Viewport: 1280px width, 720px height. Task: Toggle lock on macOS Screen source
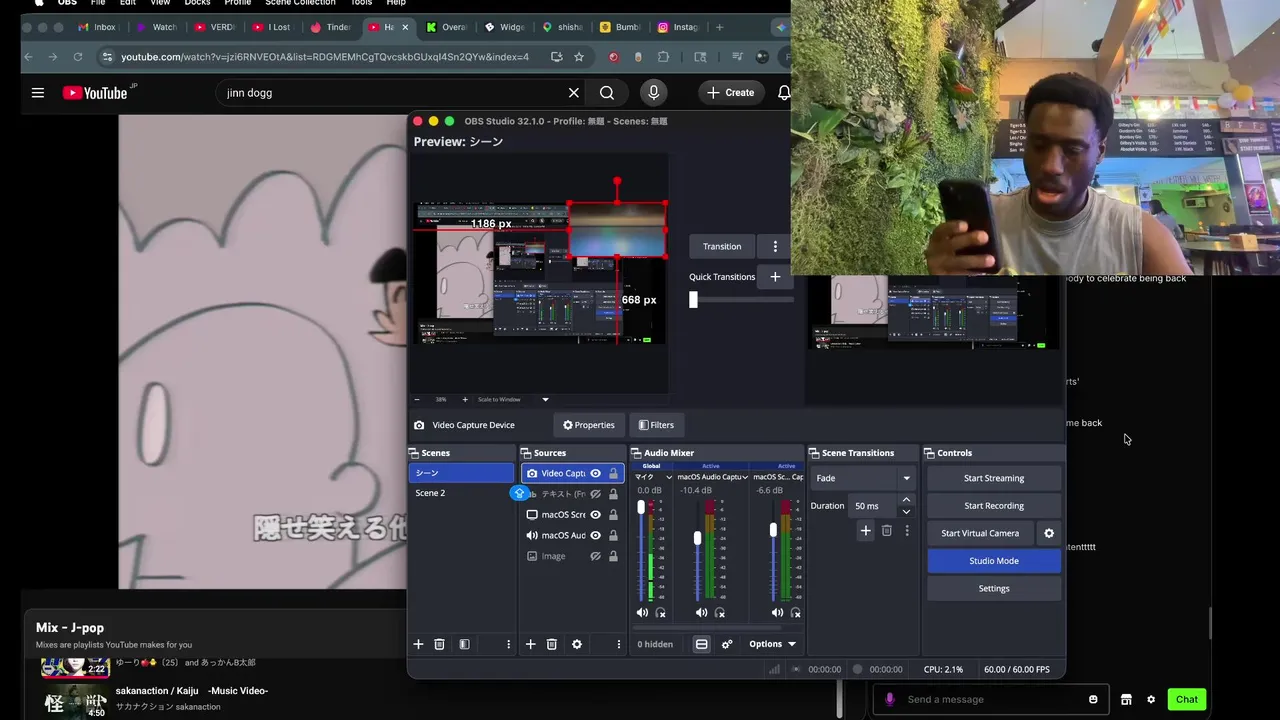[x=613, y=515]
